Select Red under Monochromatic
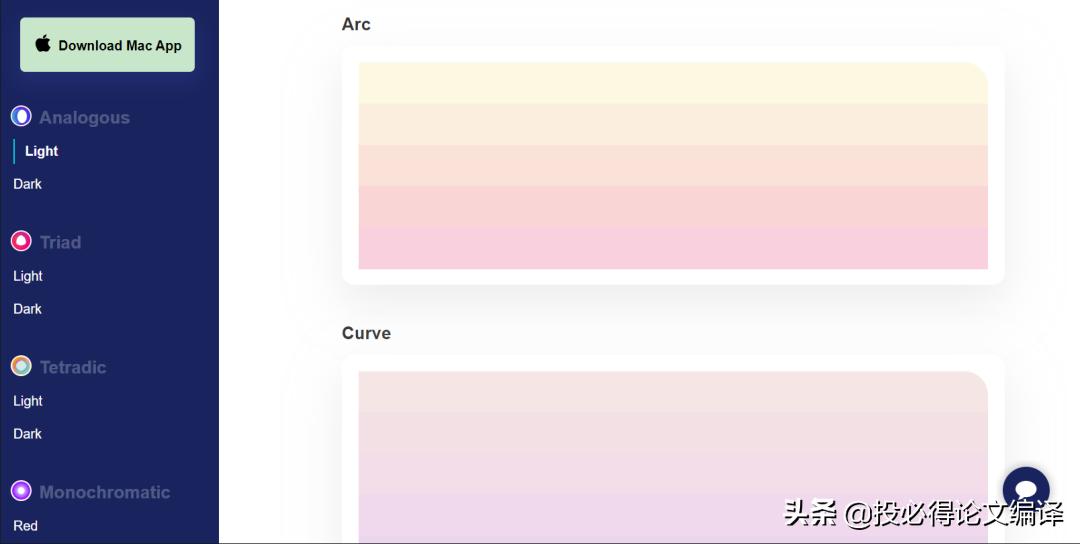 [x=26, y=526]
